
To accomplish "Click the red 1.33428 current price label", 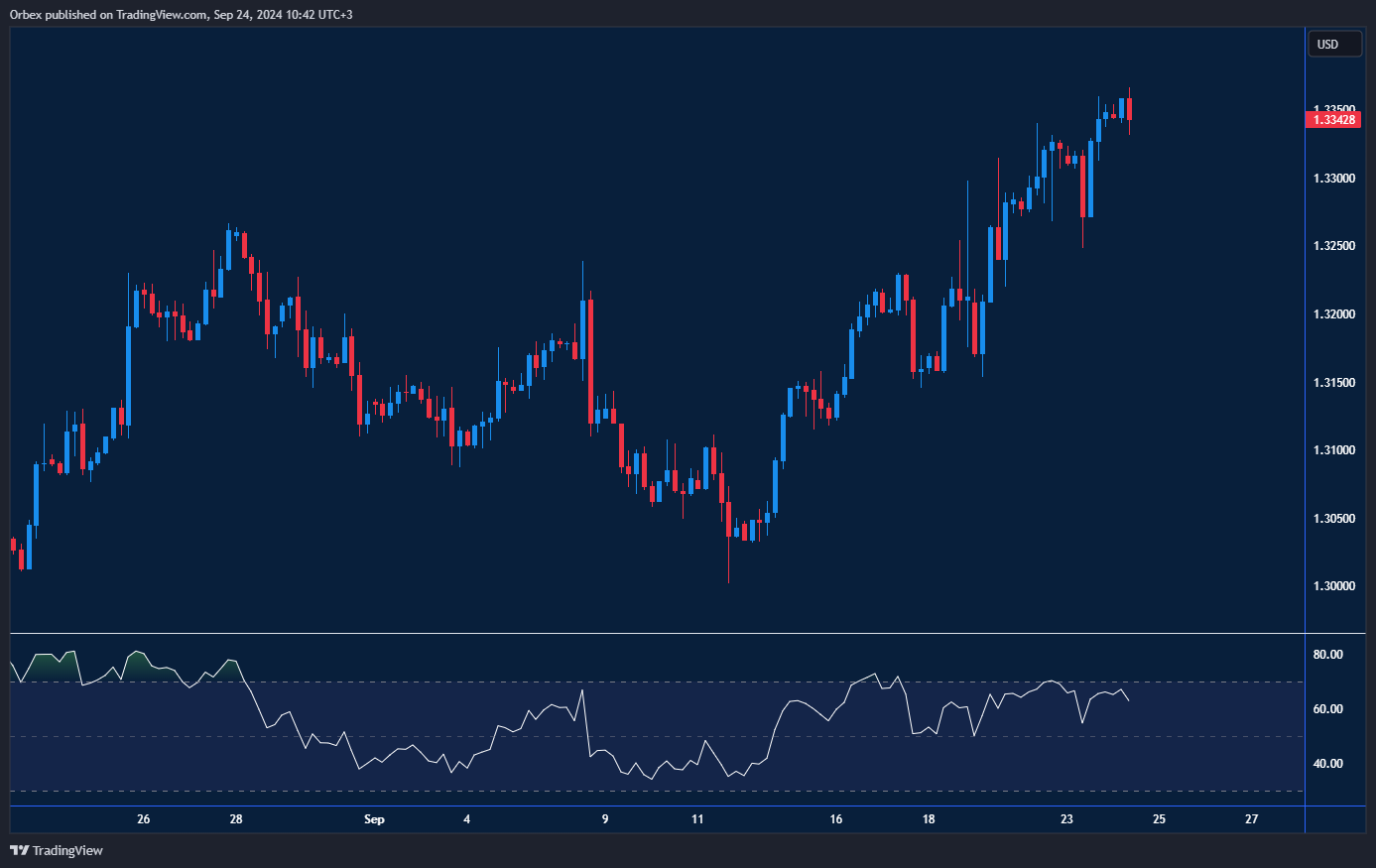I will [x=1334, y=120].
